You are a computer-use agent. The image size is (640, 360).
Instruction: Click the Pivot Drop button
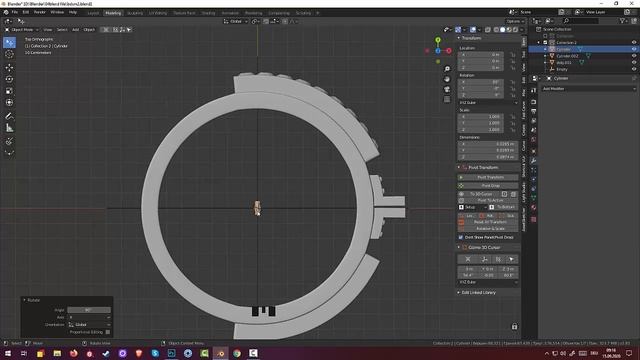(488, 186)
